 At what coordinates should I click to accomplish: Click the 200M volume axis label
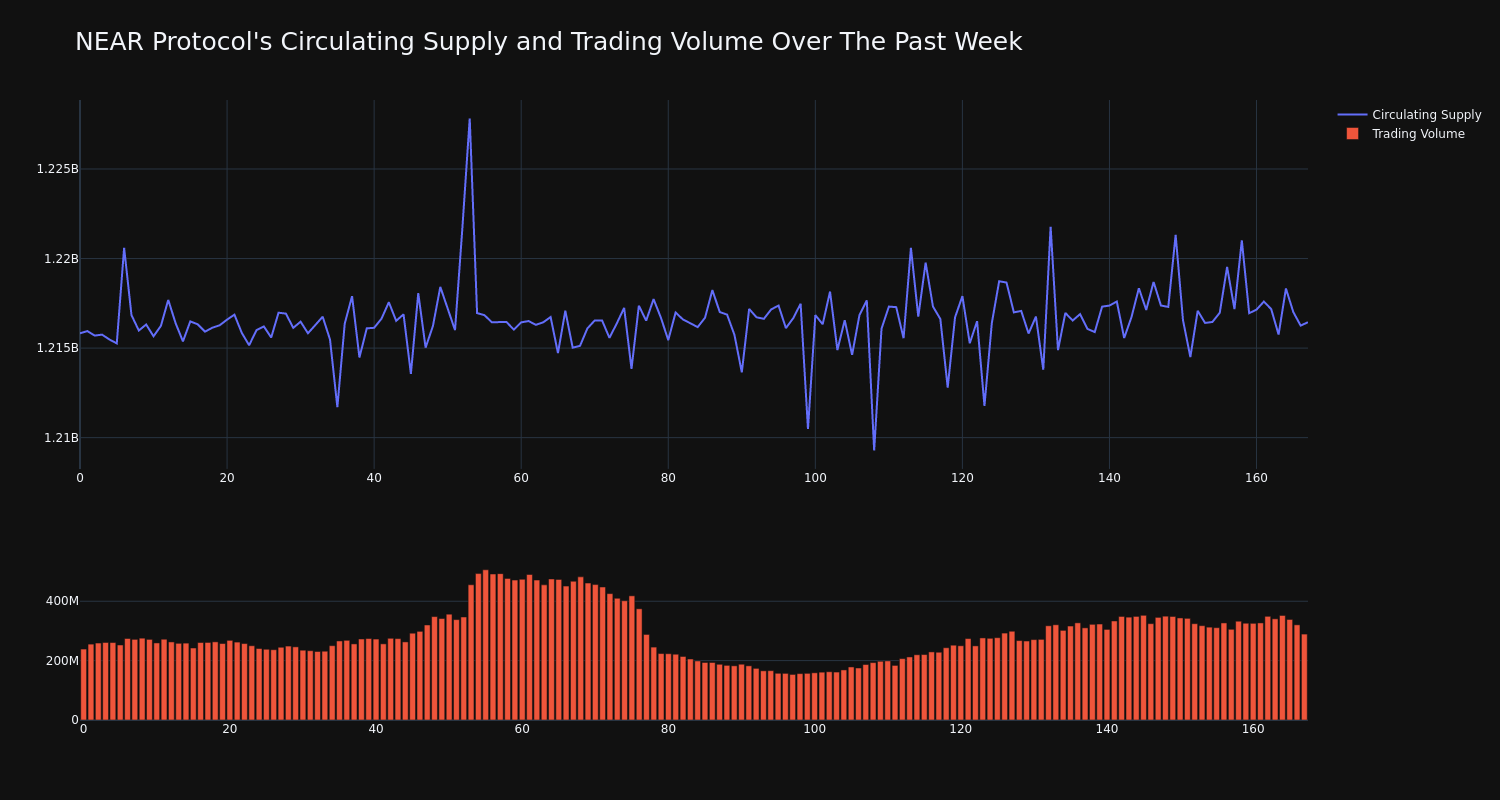61,661
